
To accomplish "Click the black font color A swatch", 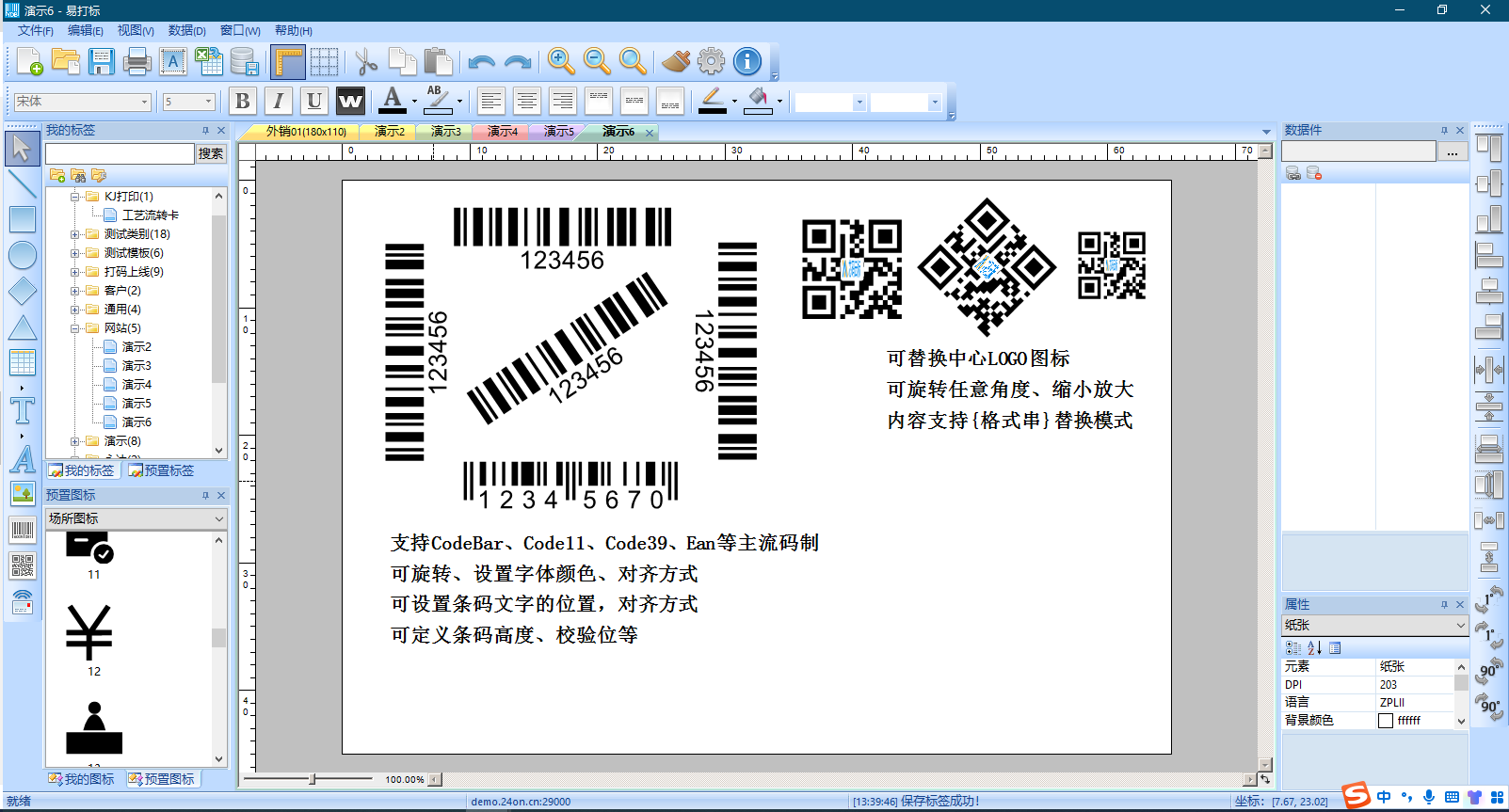I will click(393, 101).
